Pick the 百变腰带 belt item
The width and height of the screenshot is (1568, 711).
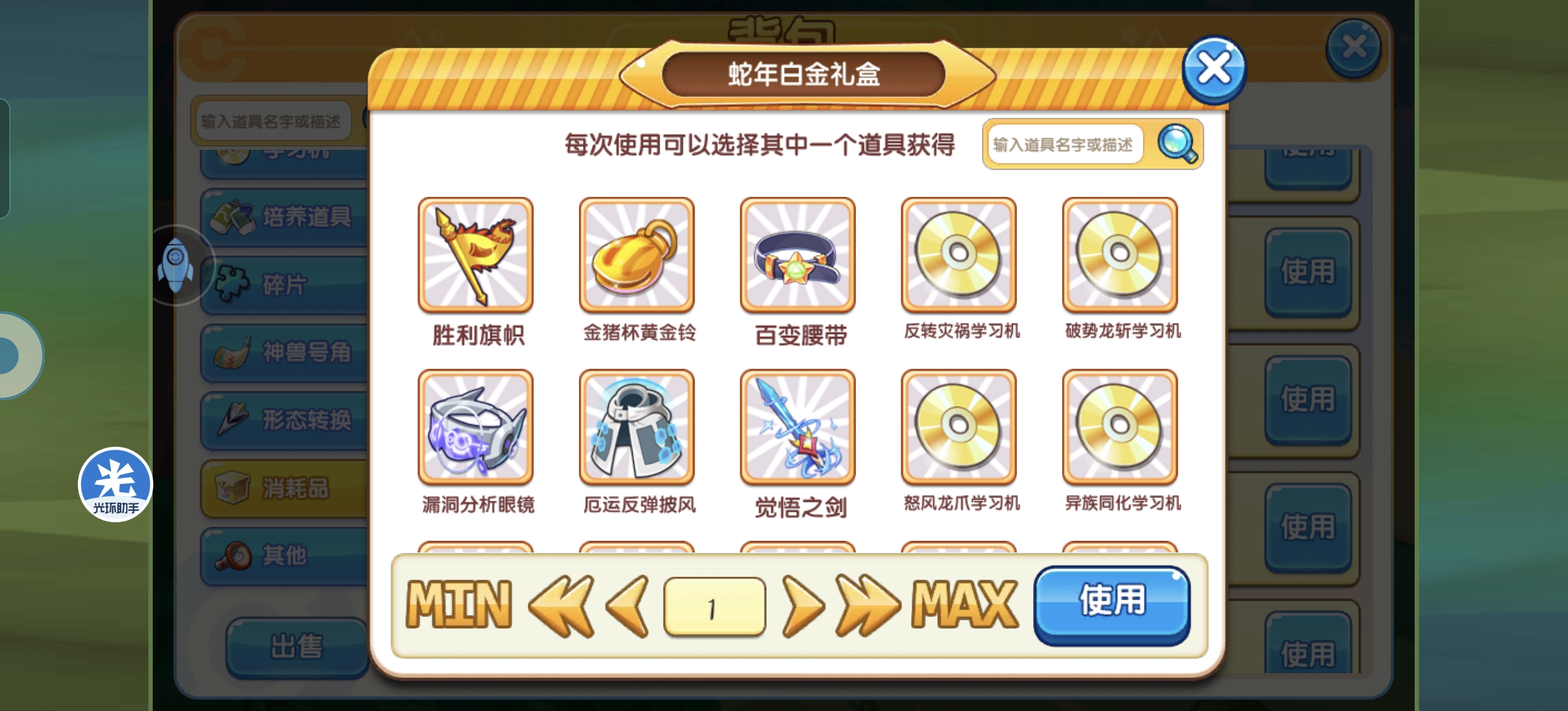[x=797, y=254]
